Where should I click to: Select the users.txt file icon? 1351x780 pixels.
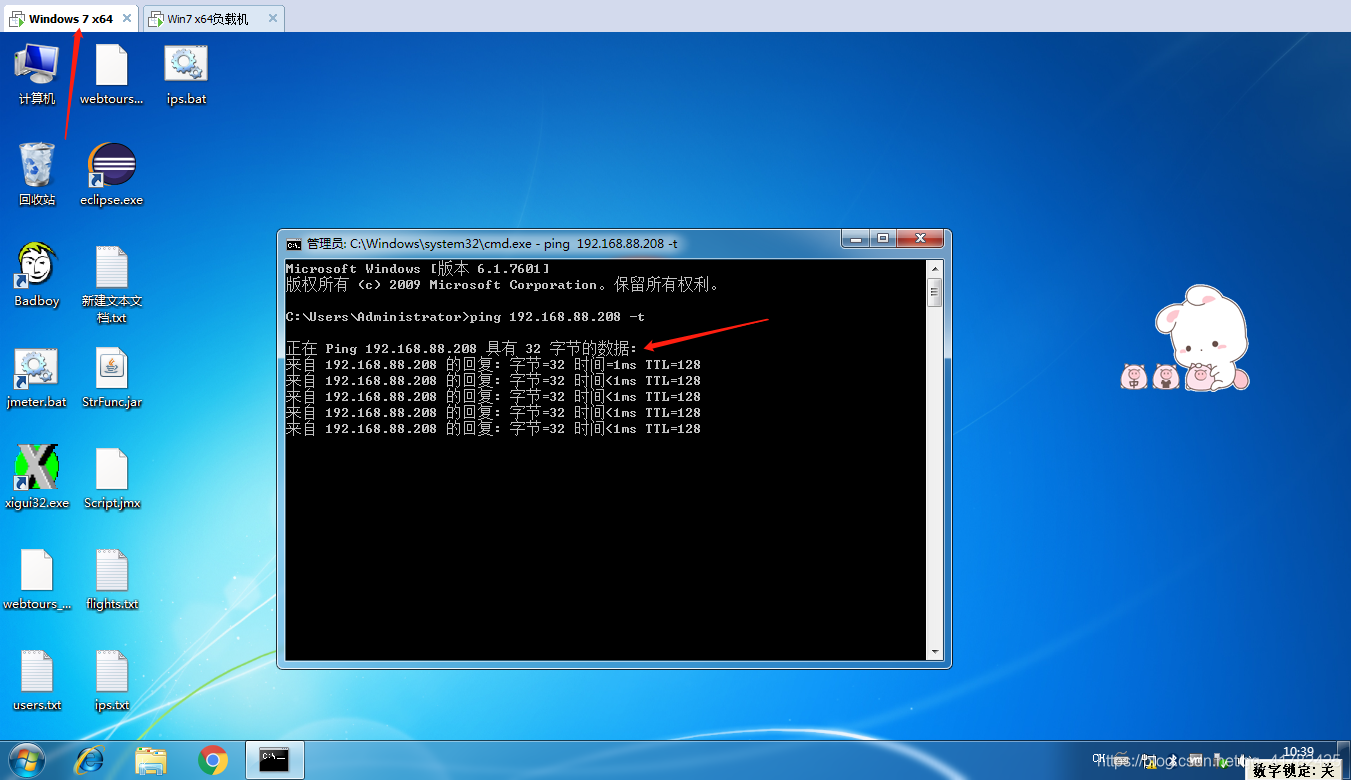[37, 680]
